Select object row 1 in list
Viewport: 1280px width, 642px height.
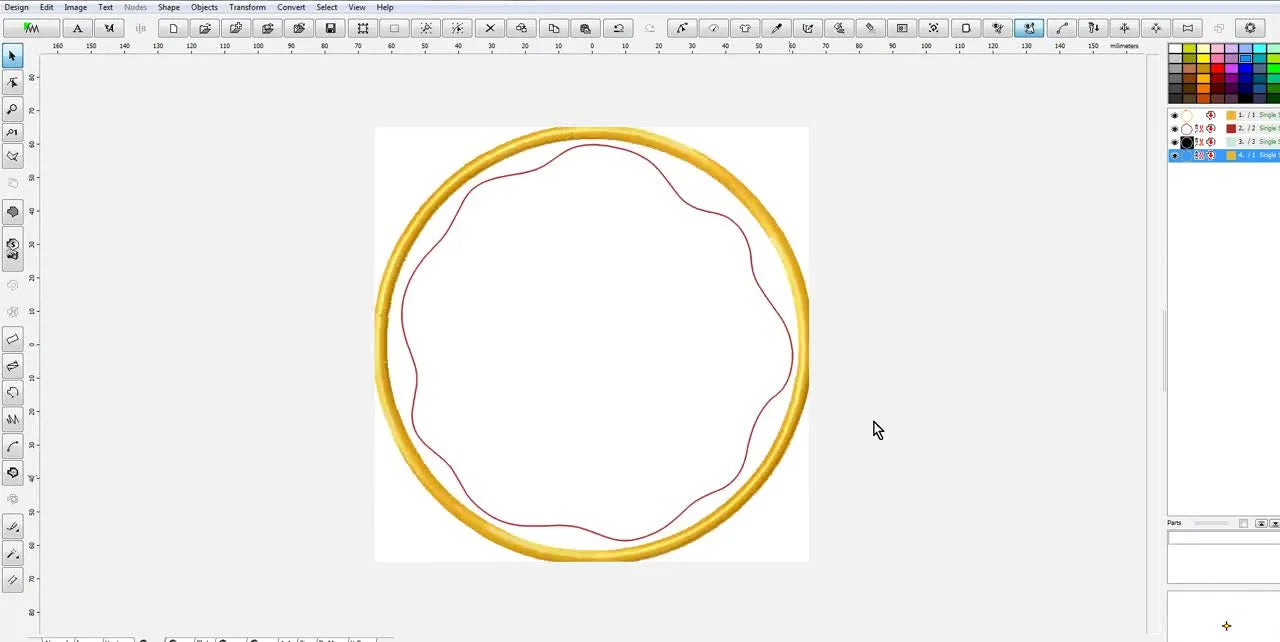coord(1224,115)
